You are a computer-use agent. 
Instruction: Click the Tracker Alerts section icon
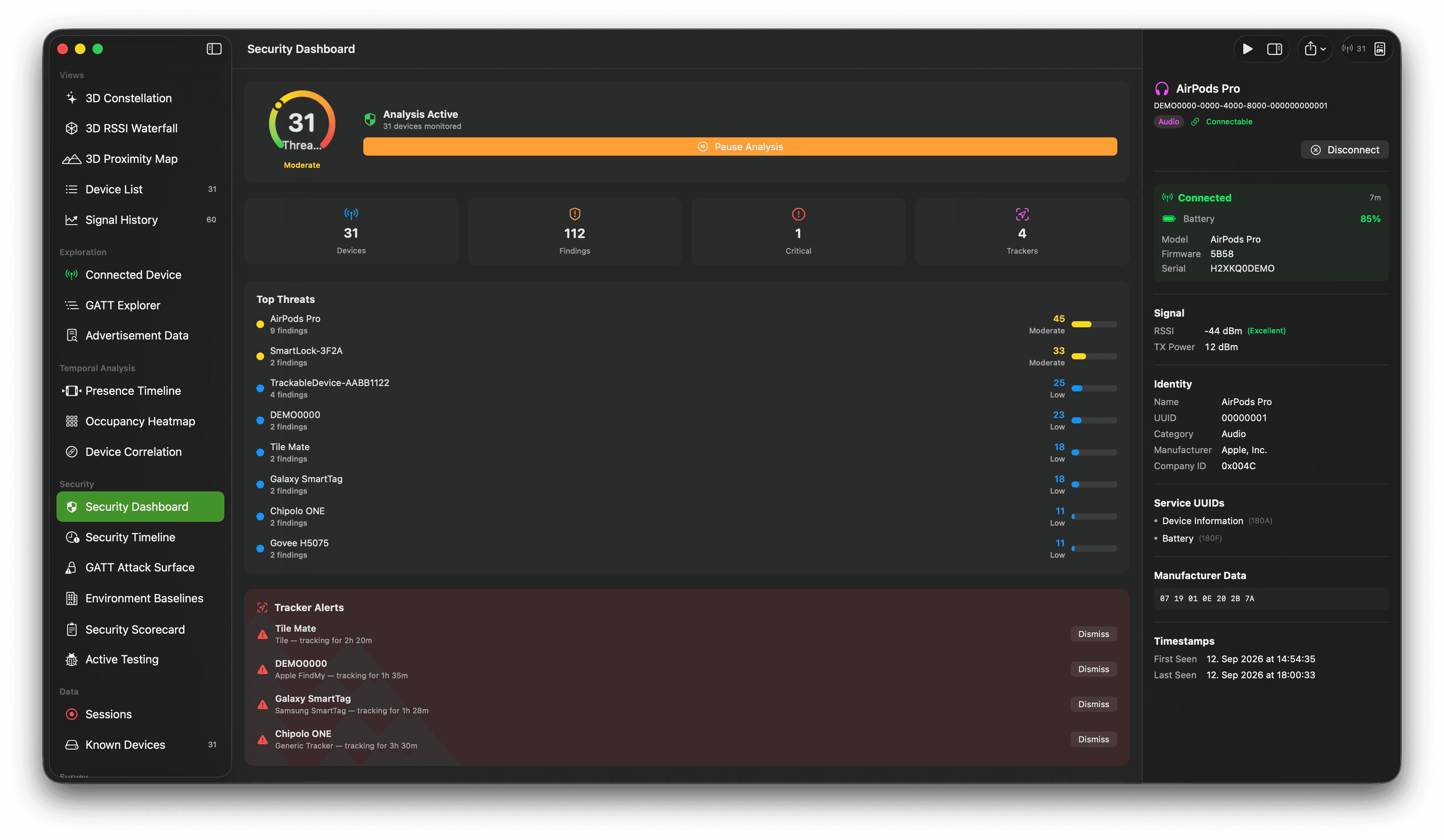(x=263, y=608)
